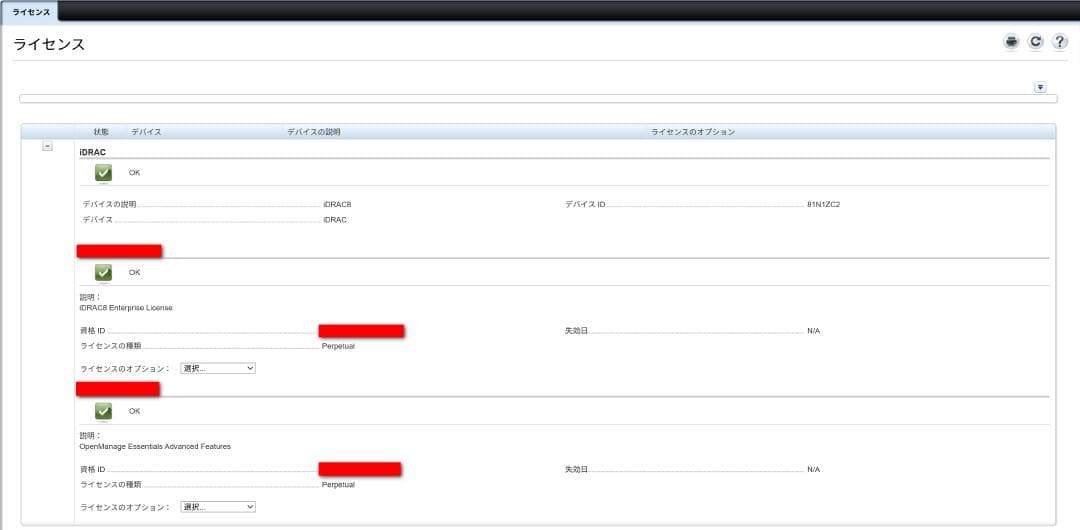Image resolution: width=1080 pixels, height=530 pixels.
Task: Open license options dropdown for OpenManage Essentials
Action: 218,507
